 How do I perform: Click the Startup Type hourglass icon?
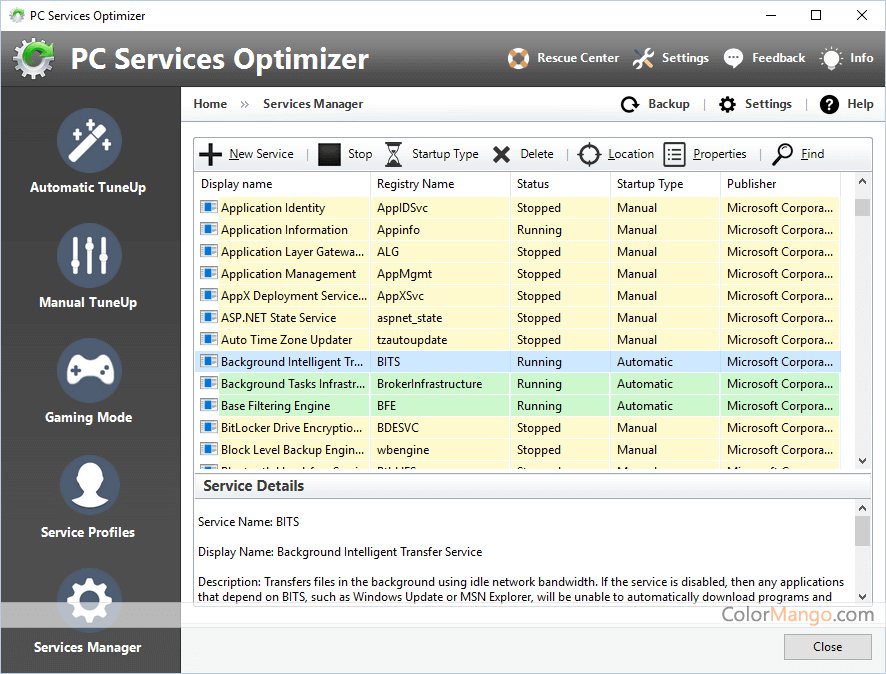pyautogui.click(x=394, y=154)
